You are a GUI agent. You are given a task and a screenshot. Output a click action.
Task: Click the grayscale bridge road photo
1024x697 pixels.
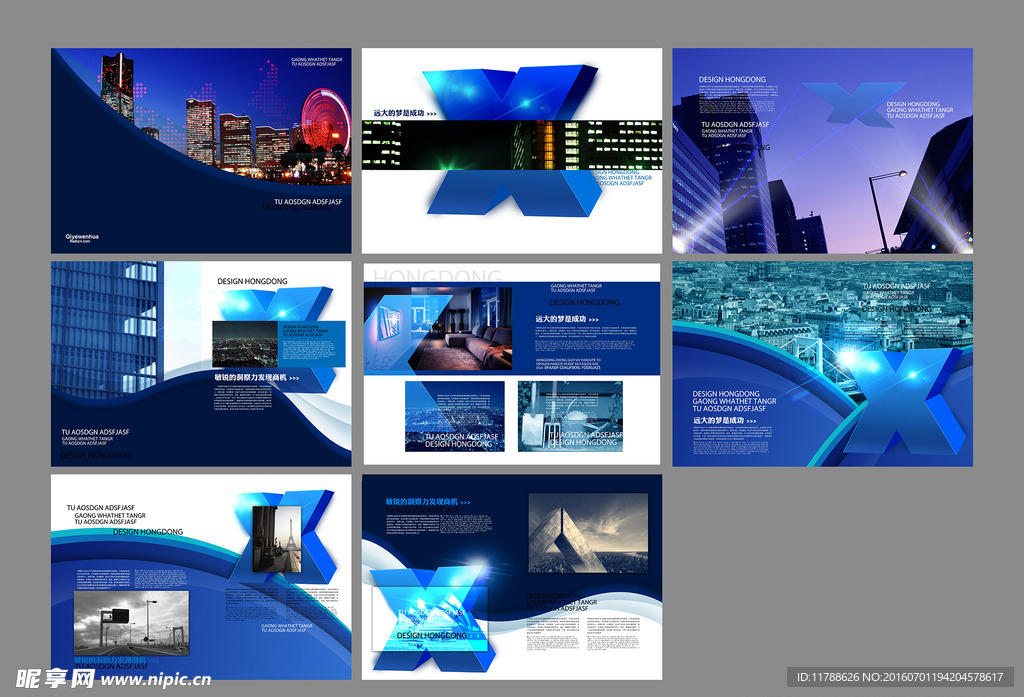(x=131, y=623)
